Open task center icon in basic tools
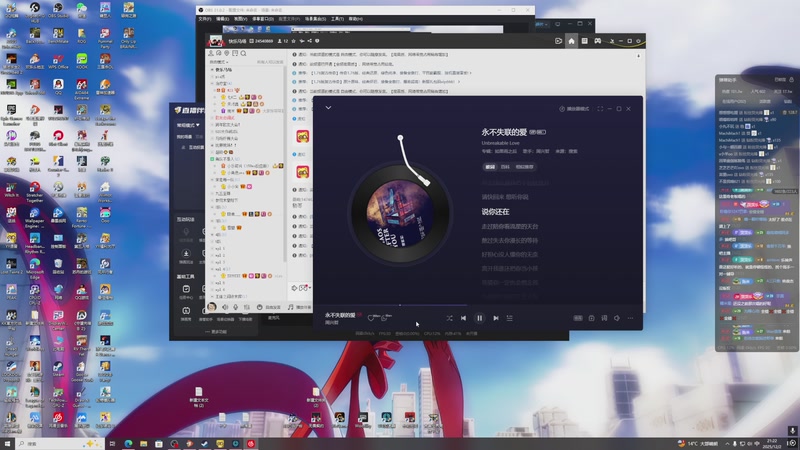 (x=186, y=291)
